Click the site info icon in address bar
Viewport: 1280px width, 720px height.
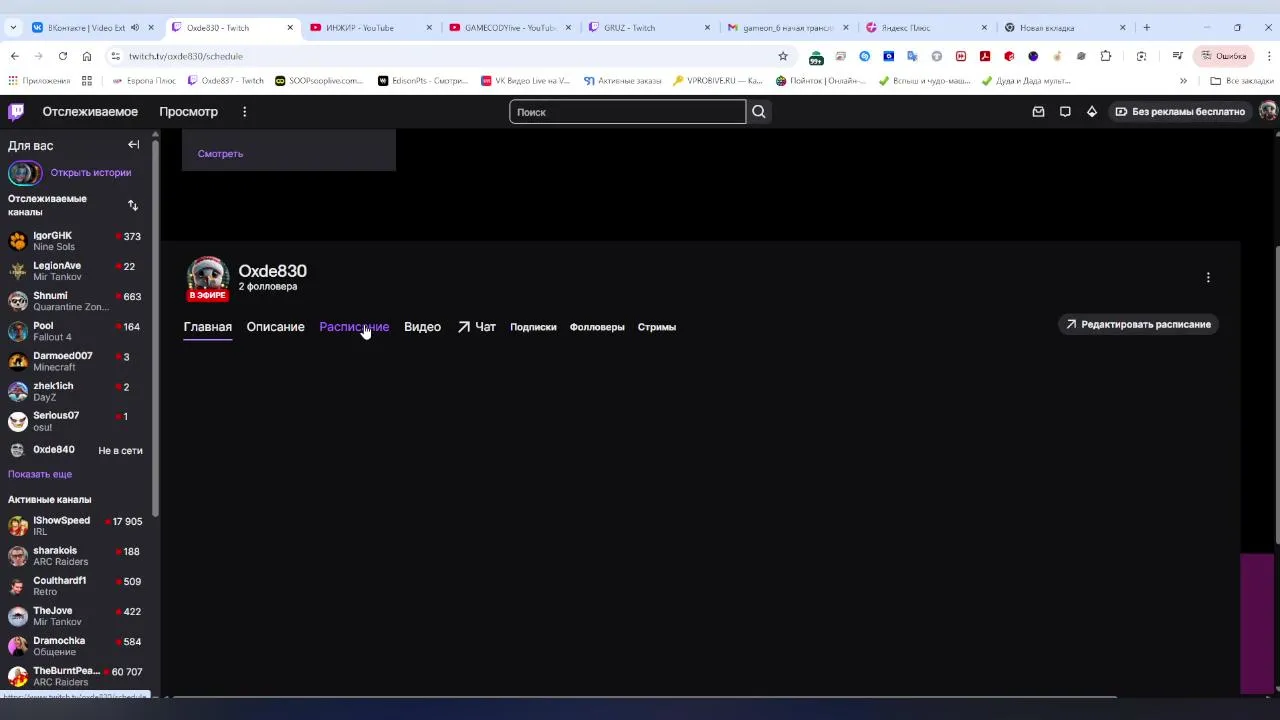(116, 56)
